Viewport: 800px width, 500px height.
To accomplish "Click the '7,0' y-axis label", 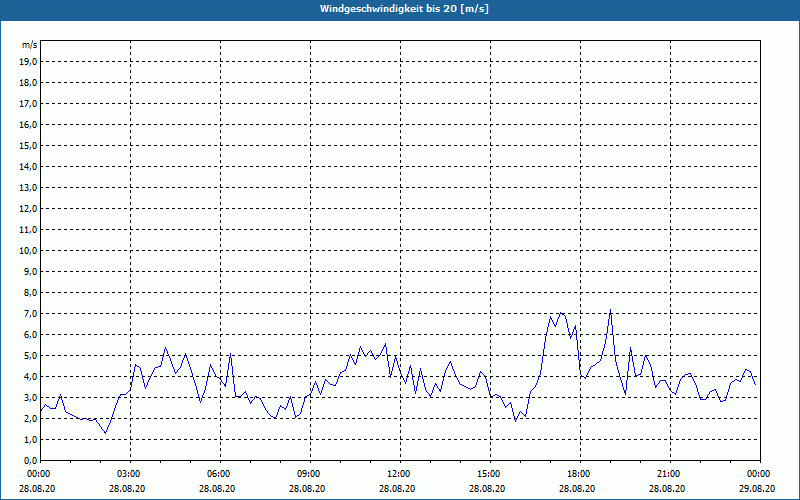I will tap(31, 314).
